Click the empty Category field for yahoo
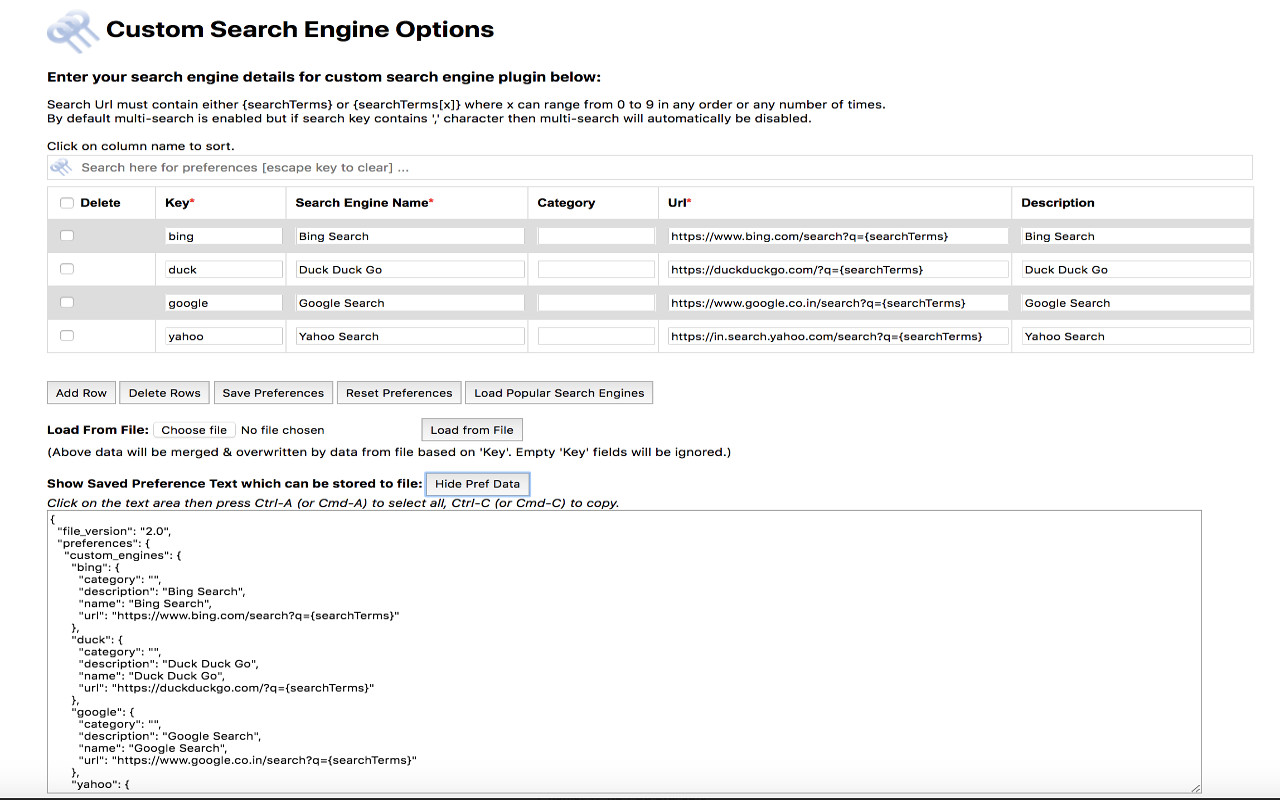Screen dimensions: 1280x800 [x=596, y=336]
